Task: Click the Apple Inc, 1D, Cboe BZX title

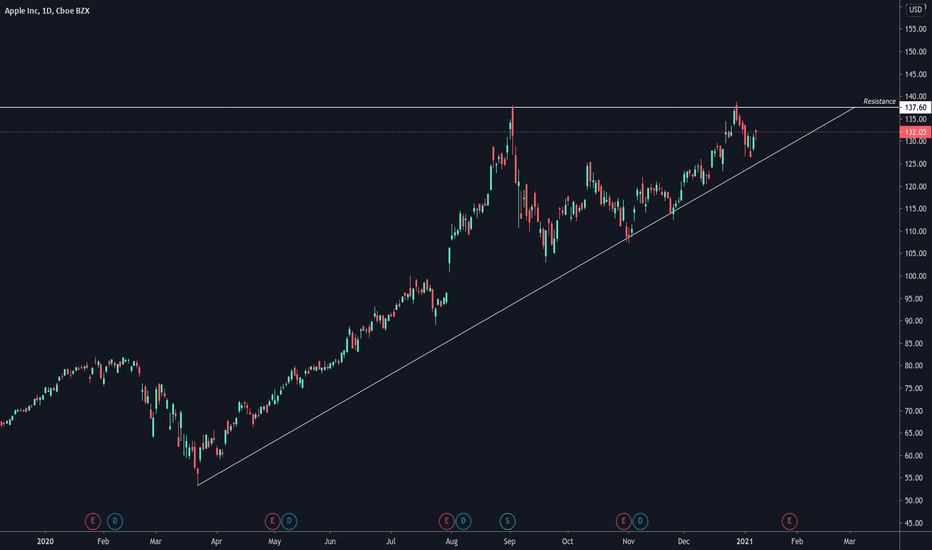Action: [47, 11]
